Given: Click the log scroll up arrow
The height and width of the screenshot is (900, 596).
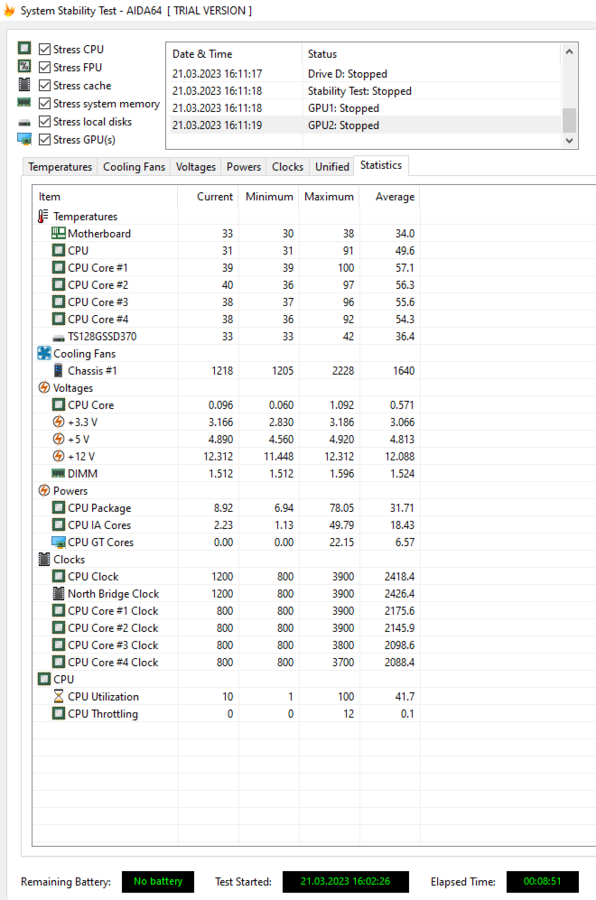Looking at the screenshot, I should [x=569, y=52].
